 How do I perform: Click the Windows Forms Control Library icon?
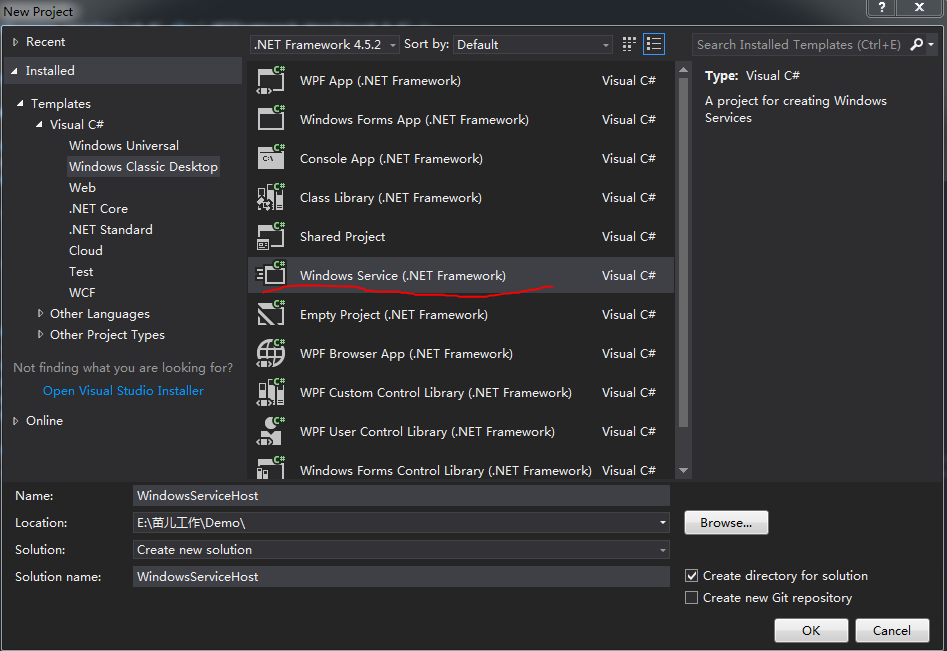click(x=271, y=468)
